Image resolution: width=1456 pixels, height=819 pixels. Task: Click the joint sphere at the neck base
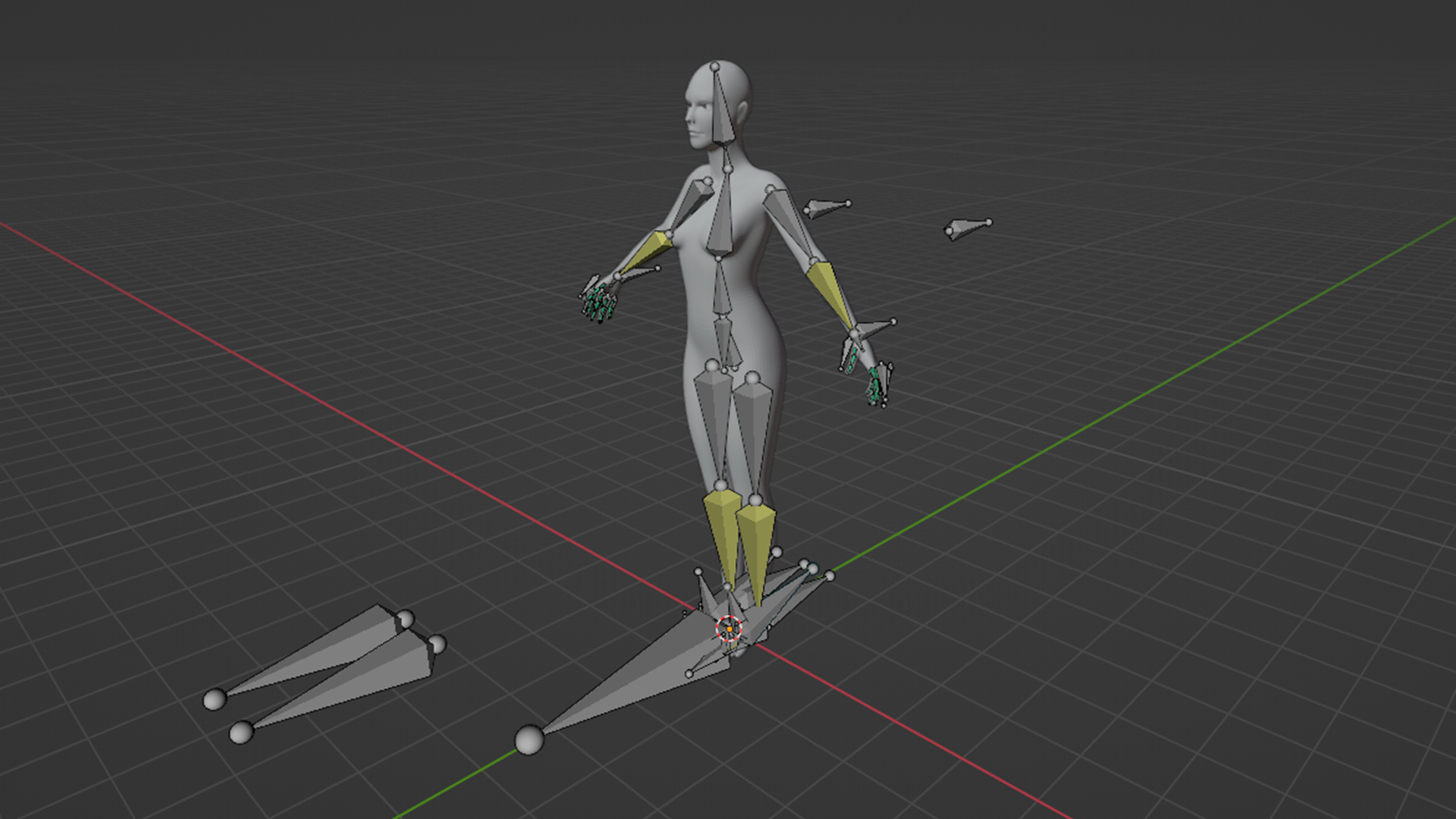727,169
